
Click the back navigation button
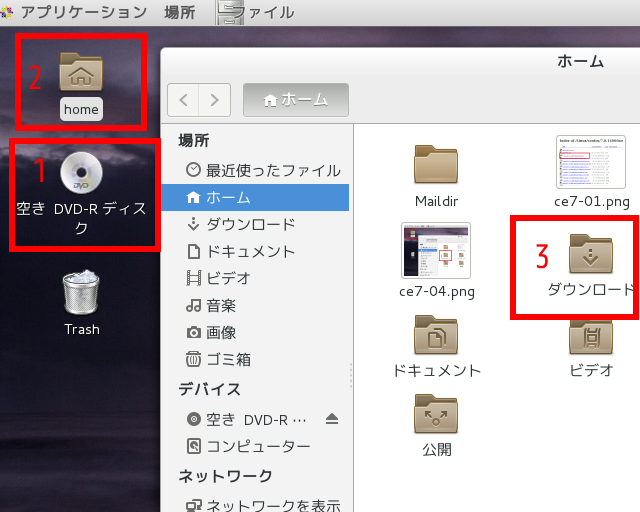coord(184,99)
